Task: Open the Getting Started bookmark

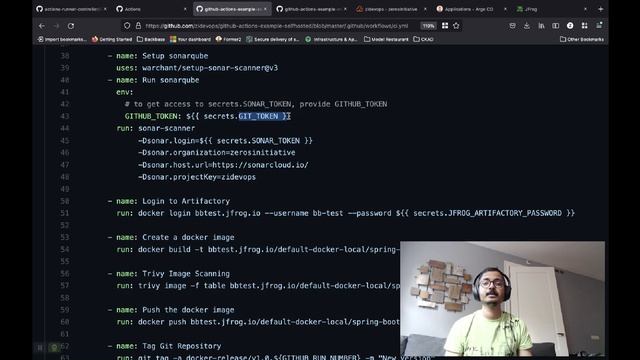Action: pos(112,39)
